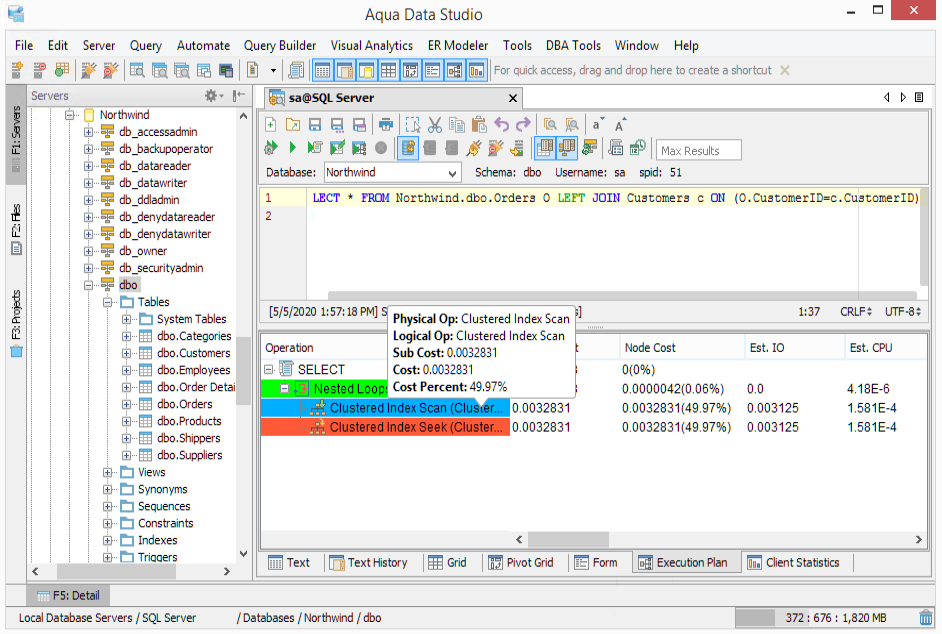This screenshot has width=942, height=634.
Task: Click the New file icon in editor toolbar
Action: click(x=271, y=125)
